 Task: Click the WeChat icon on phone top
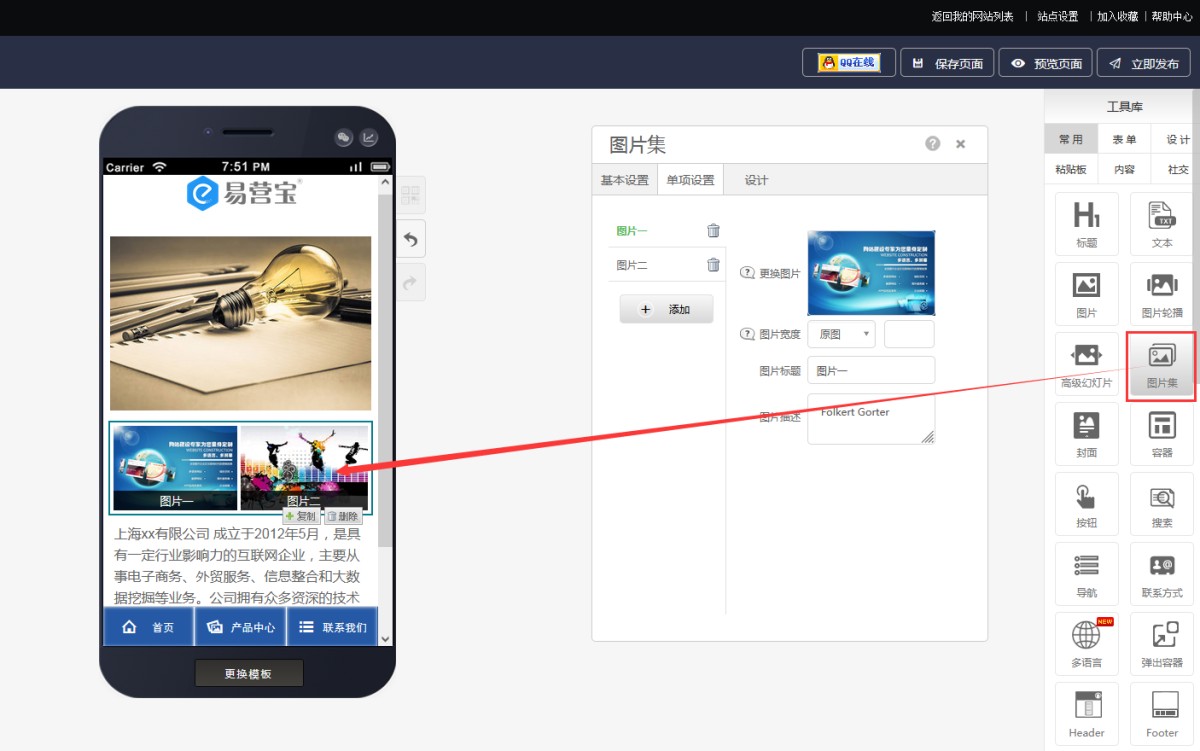coord(344,138)
